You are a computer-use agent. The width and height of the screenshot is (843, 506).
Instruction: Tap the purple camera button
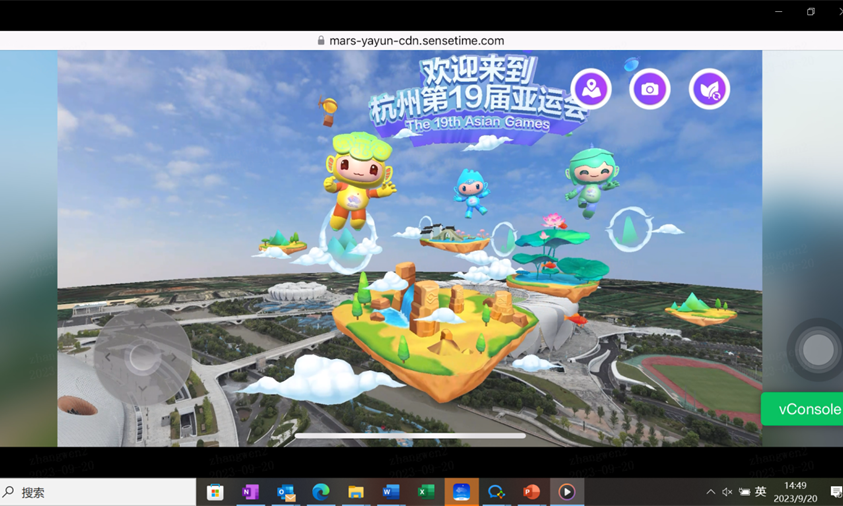click(x=649, y=89)
